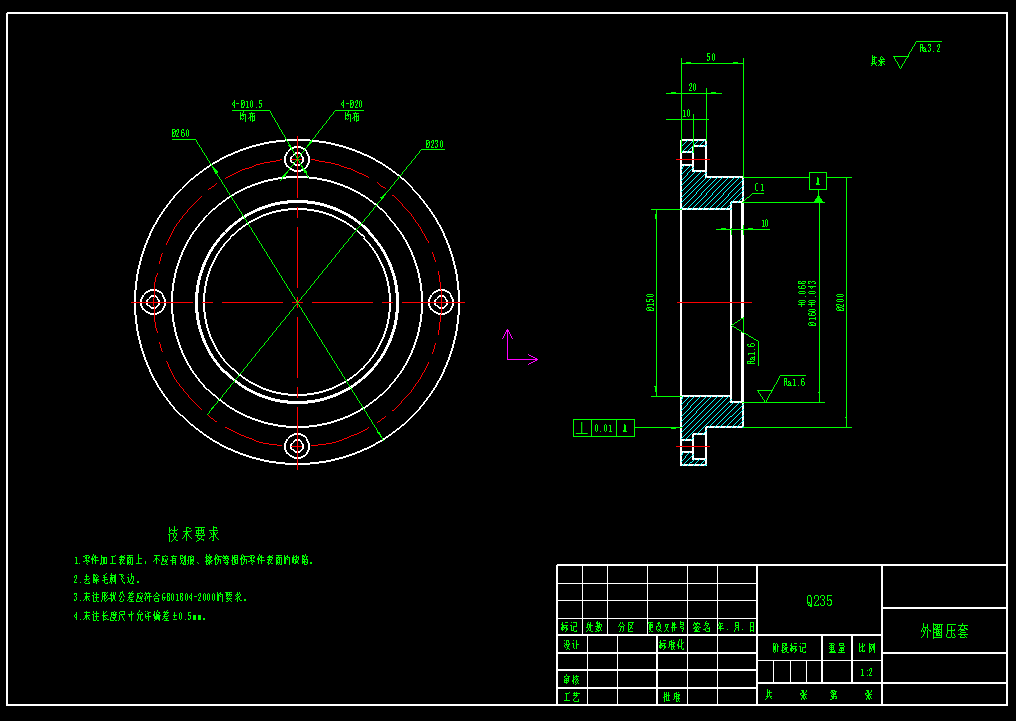This screenshot has height=721, width=1016.
Task: Select the horizontal Ra1.6 roughness text
Action: click(794, 382)
